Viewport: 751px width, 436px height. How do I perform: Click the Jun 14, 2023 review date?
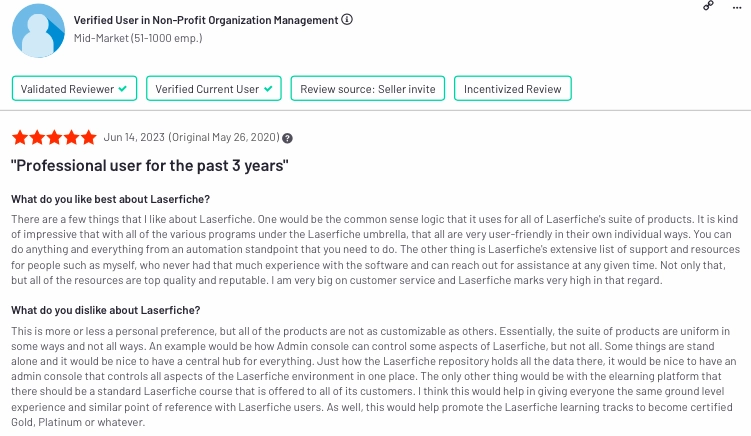[x=134, y=138]
